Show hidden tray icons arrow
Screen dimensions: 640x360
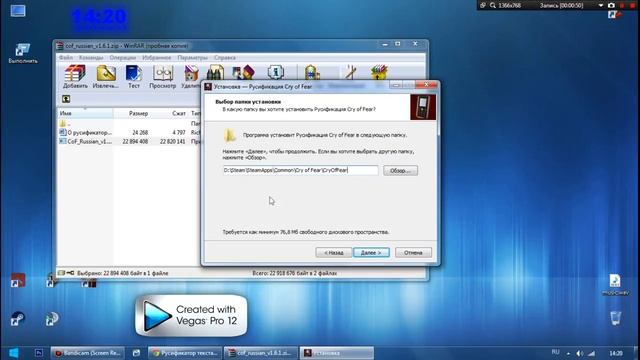[x=568, y=353]
